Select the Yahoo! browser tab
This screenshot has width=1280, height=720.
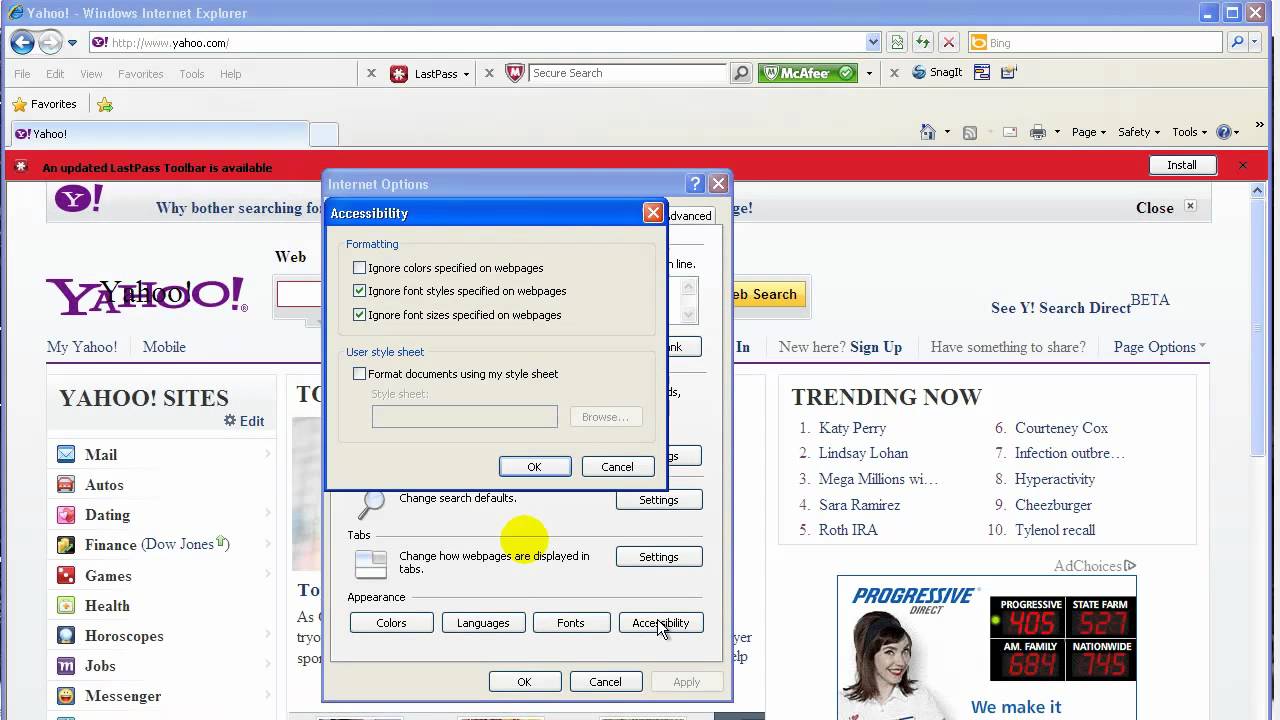[x=160, y=134]
